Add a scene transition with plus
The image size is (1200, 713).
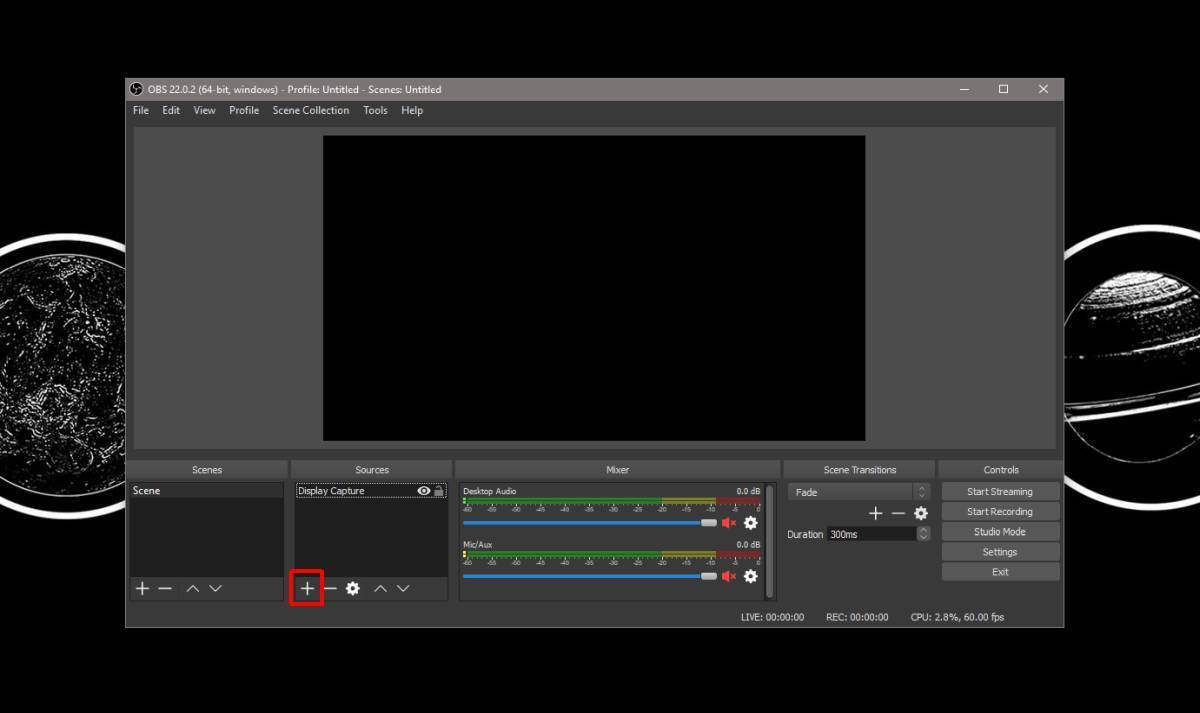tap(875, 513)
